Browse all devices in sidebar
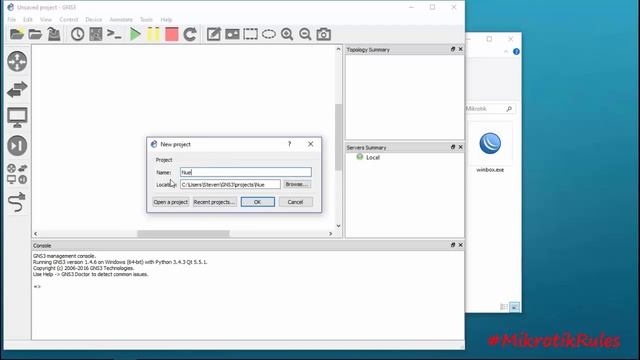This screenshot has width=640, height=360. (x=17, y=174)
